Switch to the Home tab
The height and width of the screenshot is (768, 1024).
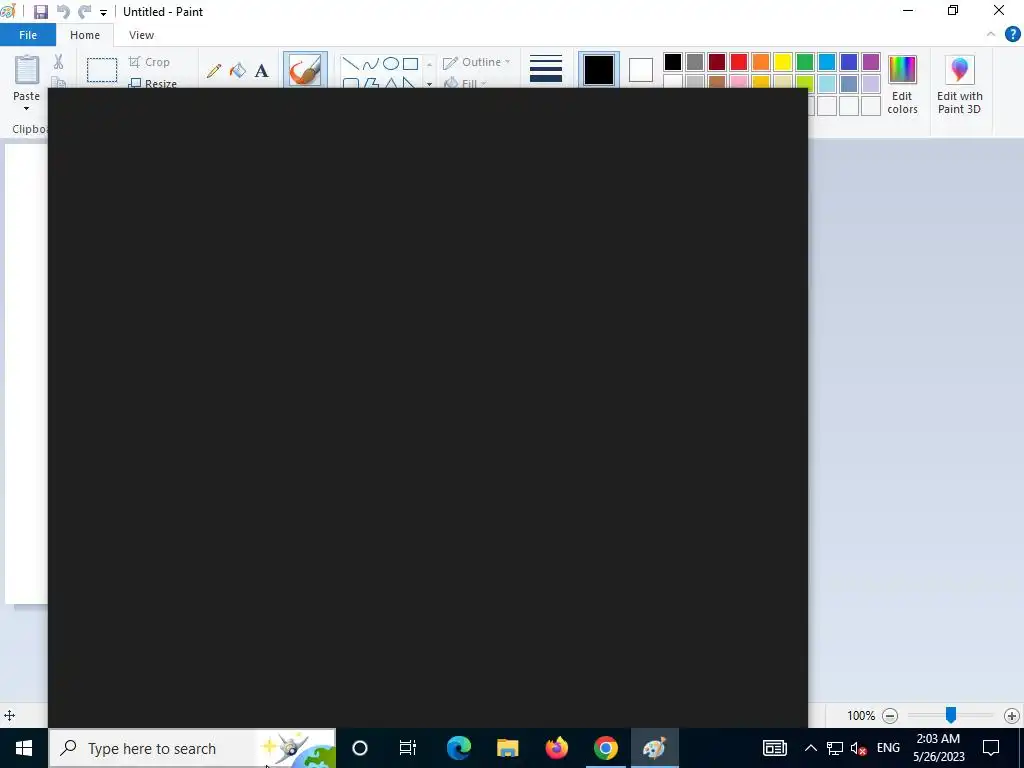(85, 35)
